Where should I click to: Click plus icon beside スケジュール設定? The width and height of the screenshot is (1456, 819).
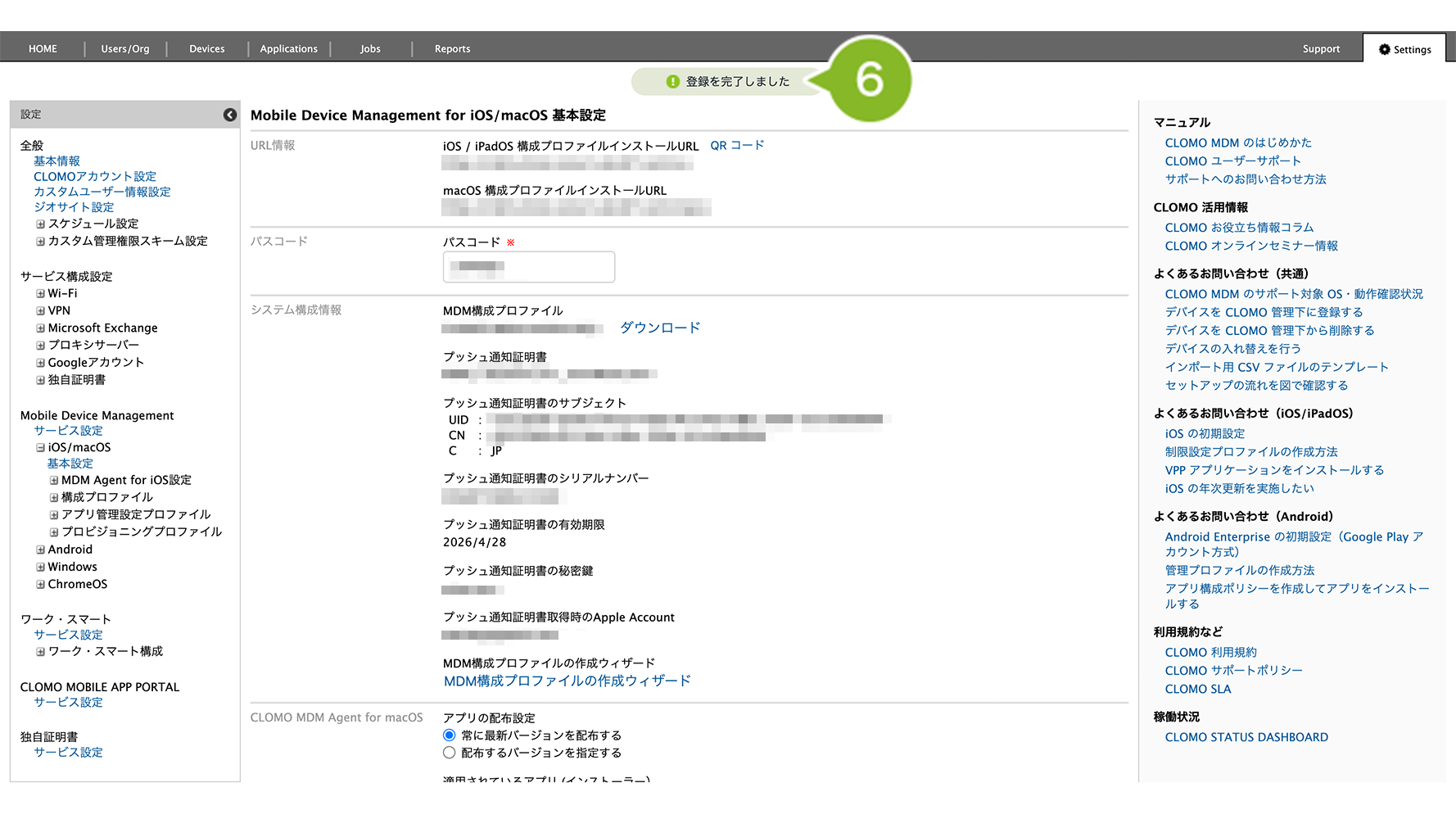click(40, 224)
